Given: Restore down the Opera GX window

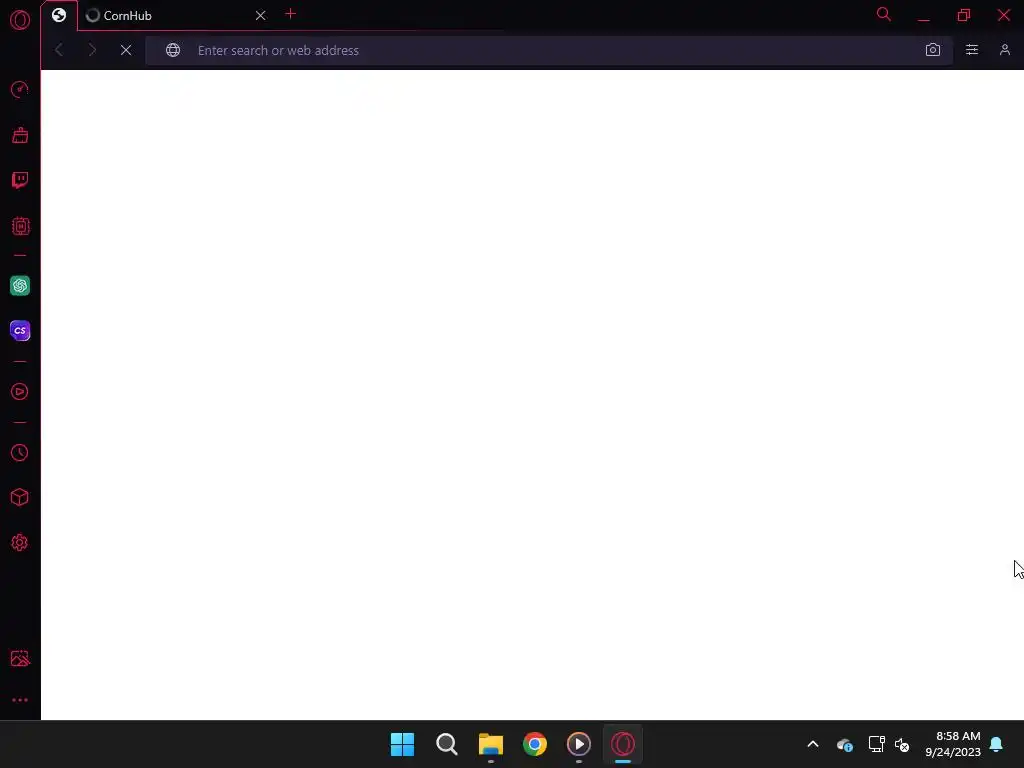Looking at the screenshot, I should tap(964, 15).
